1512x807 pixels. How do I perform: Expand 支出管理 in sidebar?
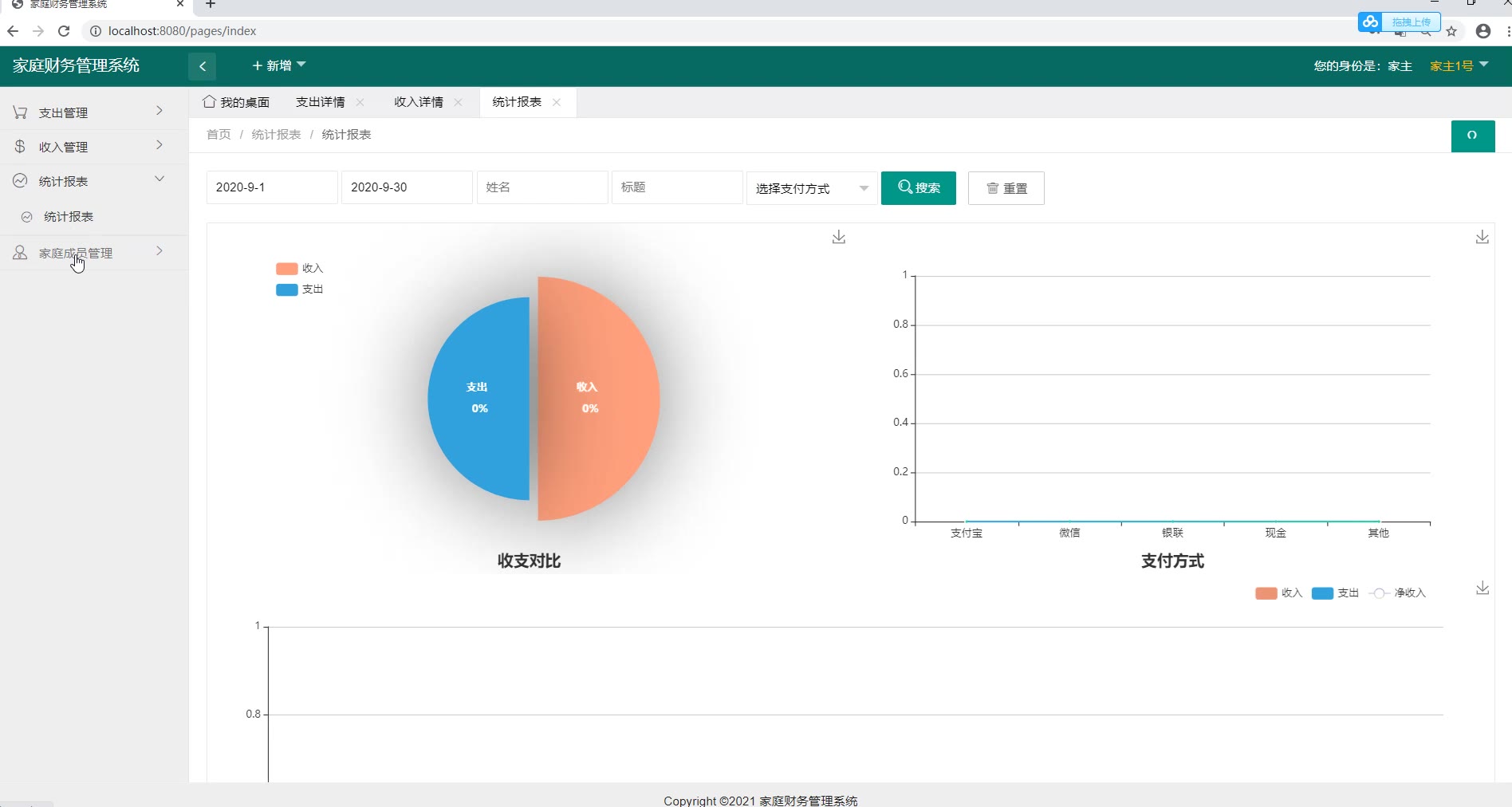coord(88,112)
